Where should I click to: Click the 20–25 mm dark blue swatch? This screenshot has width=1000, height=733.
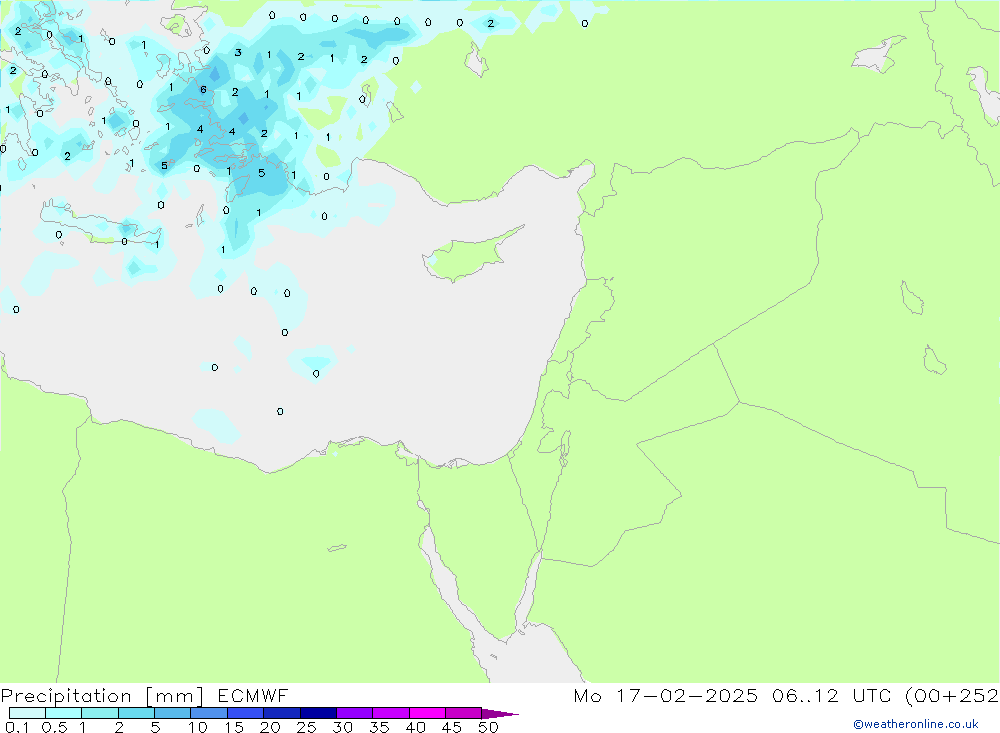(x=282, y=713)
